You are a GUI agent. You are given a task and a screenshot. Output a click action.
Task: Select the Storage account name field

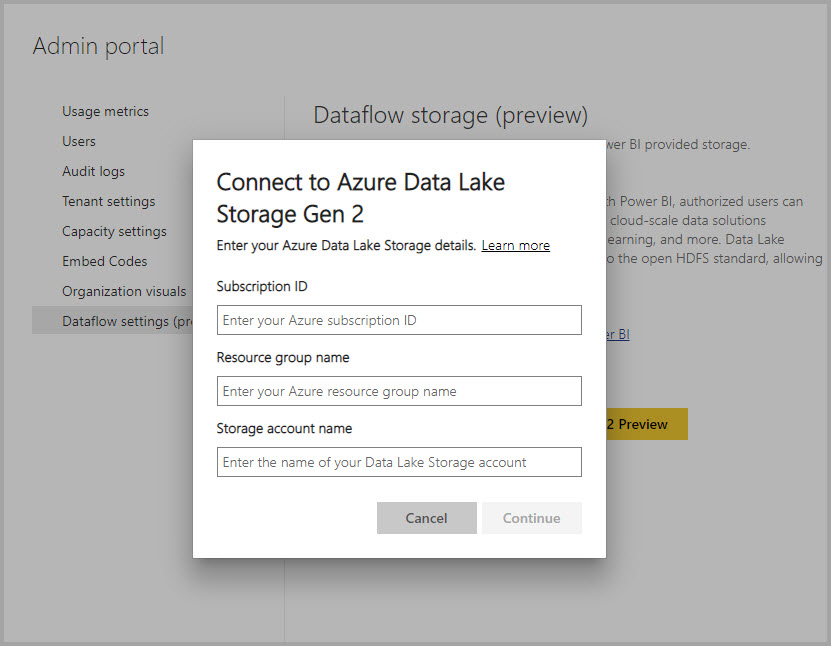click(x=399, y=462)
